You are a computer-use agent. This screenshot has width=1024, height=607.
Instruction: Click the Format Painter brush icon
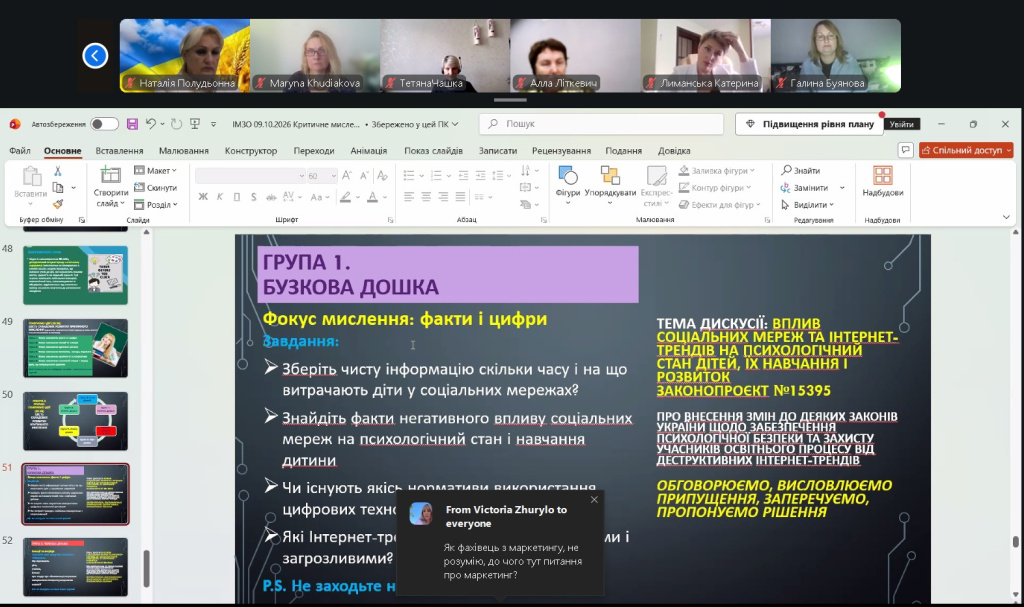click(x=57, y=205)
